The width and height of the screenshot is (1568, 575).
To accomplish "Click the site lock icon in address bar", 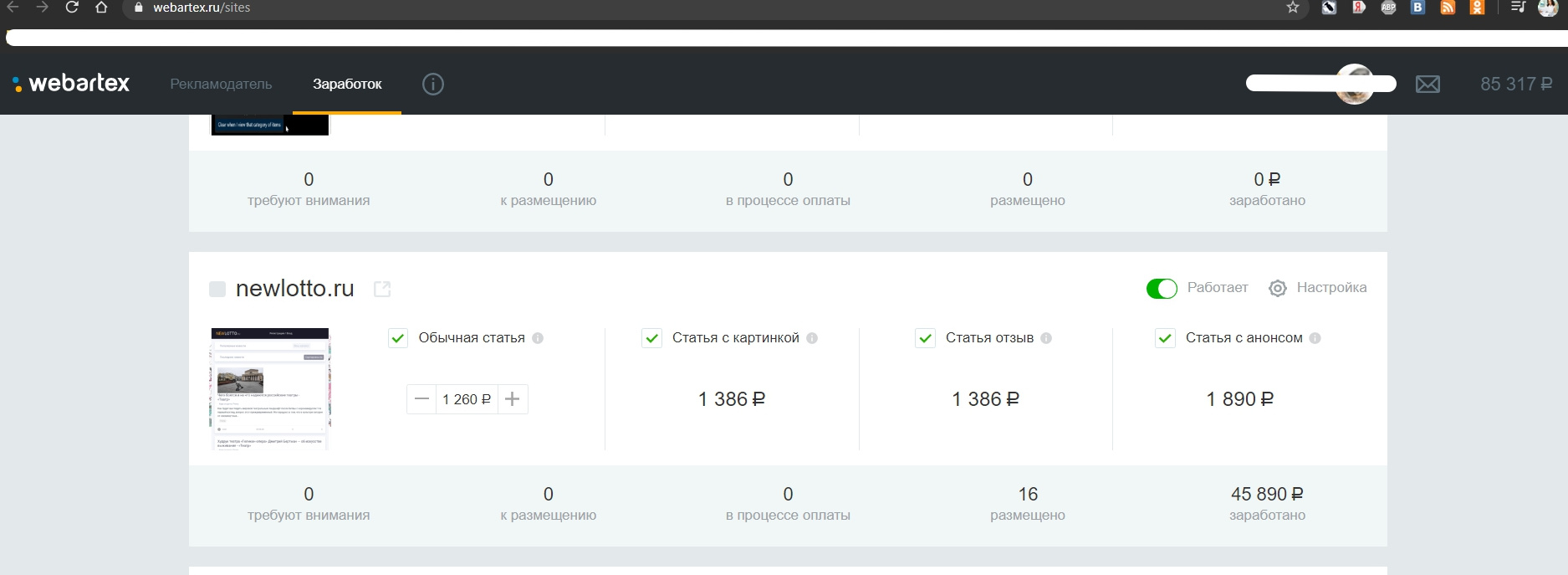I will click(x=139, y=8).
